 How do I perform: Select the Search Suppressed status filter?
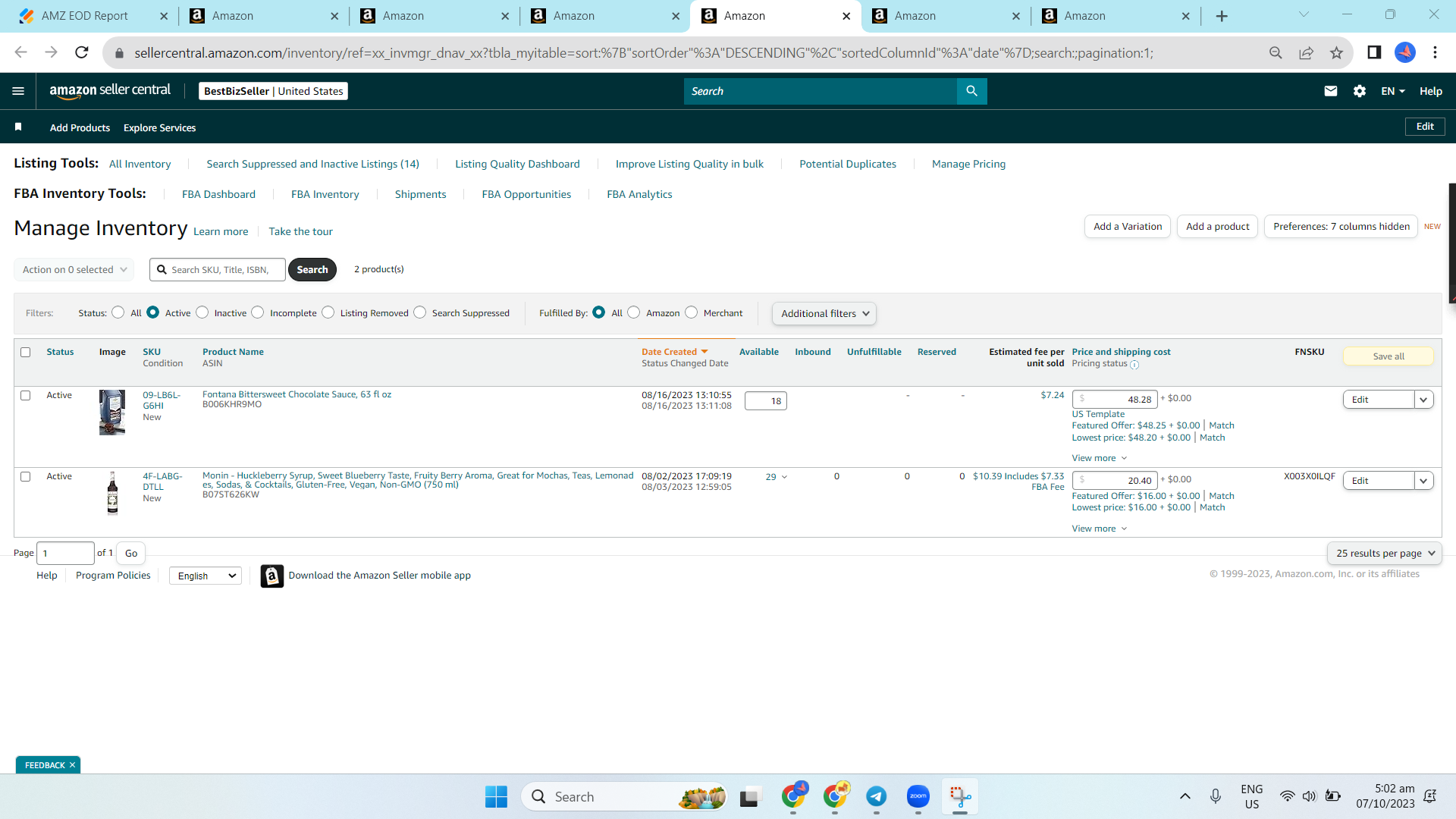pyautogui.click(x=419, y=312)
